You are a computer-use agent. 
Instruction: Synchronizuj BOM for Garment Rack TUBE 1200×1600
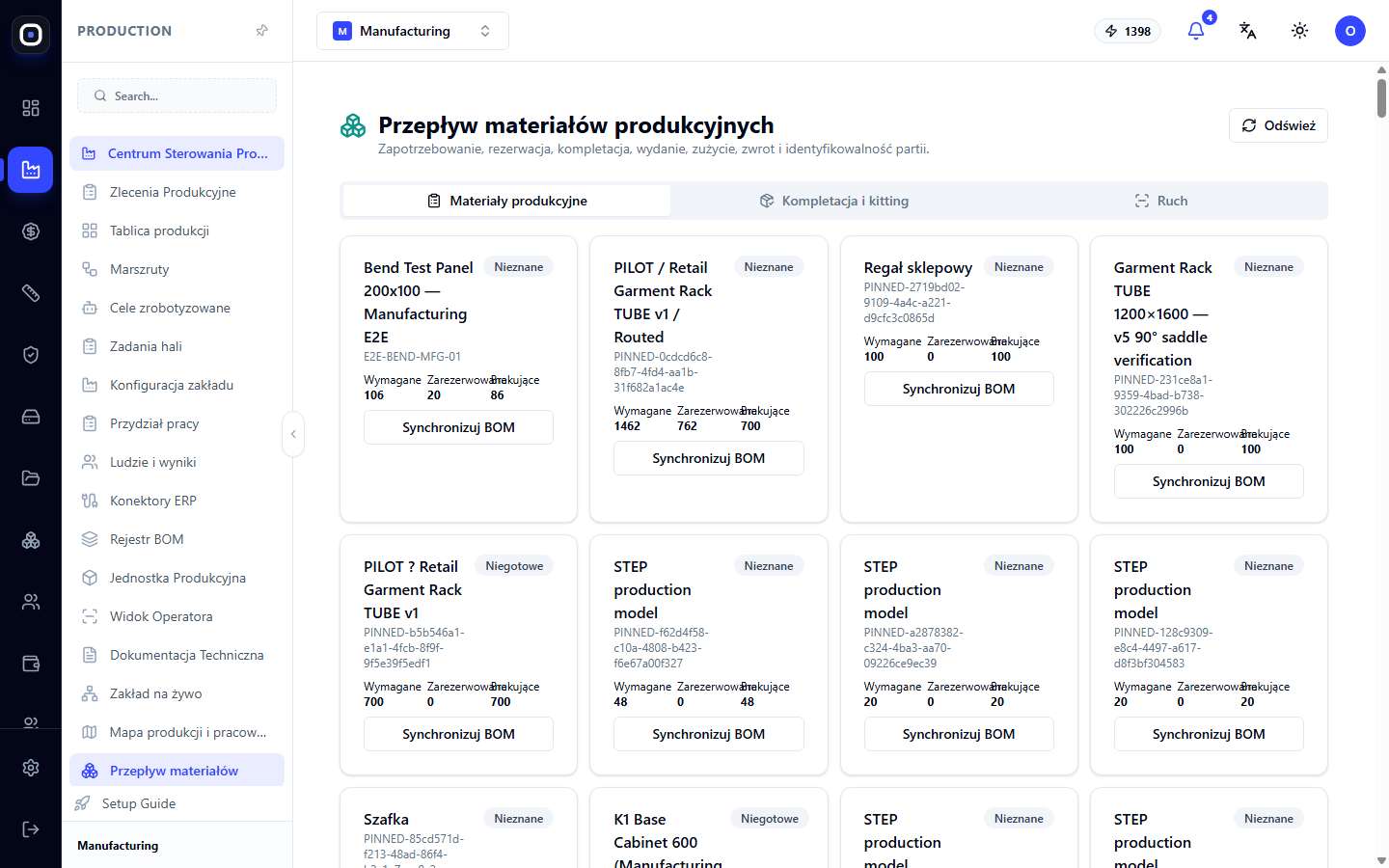point(1209,481)
